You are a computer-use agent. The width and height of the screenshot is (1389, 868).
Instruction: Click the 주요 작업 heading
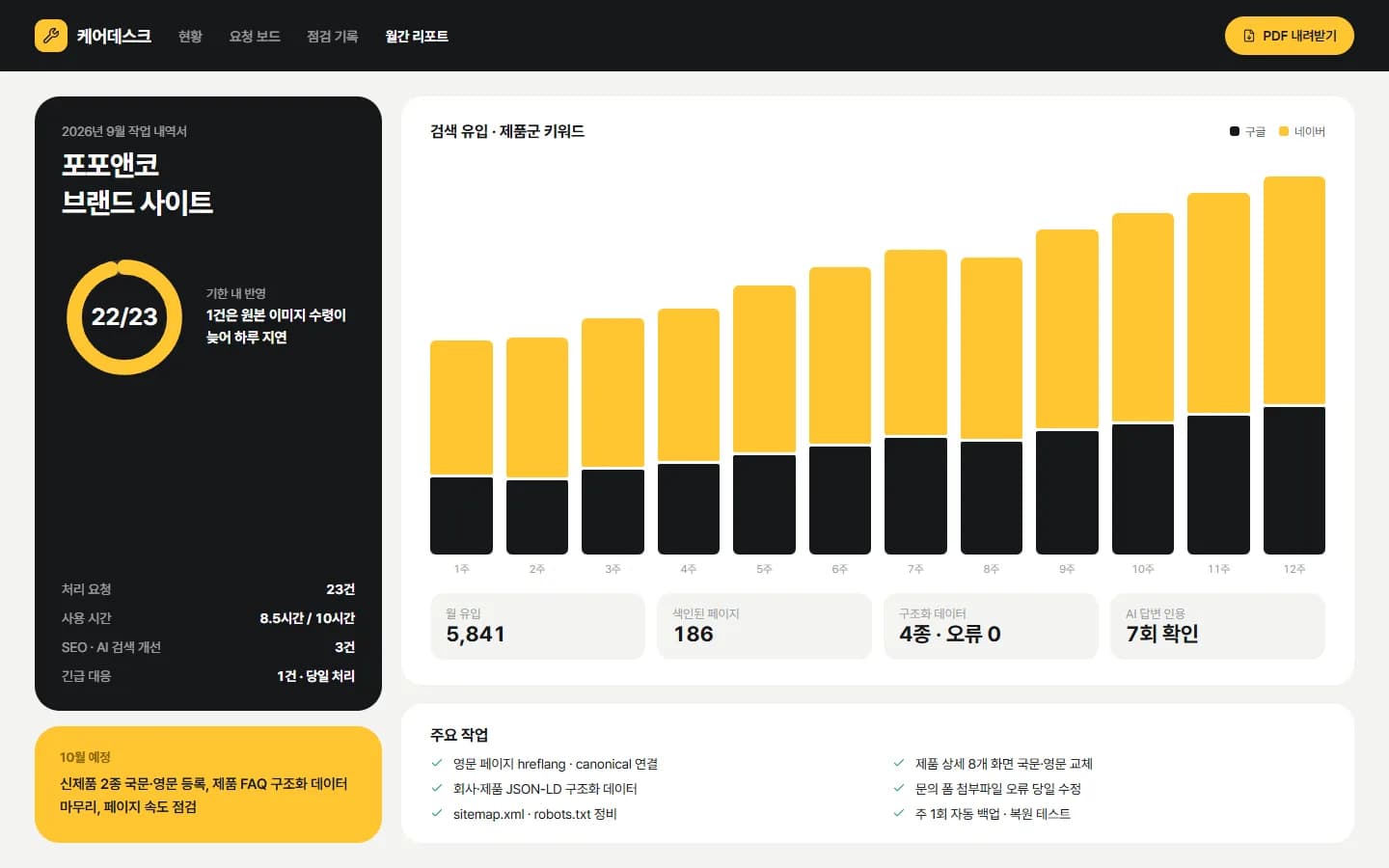click(x=459, y=735)
